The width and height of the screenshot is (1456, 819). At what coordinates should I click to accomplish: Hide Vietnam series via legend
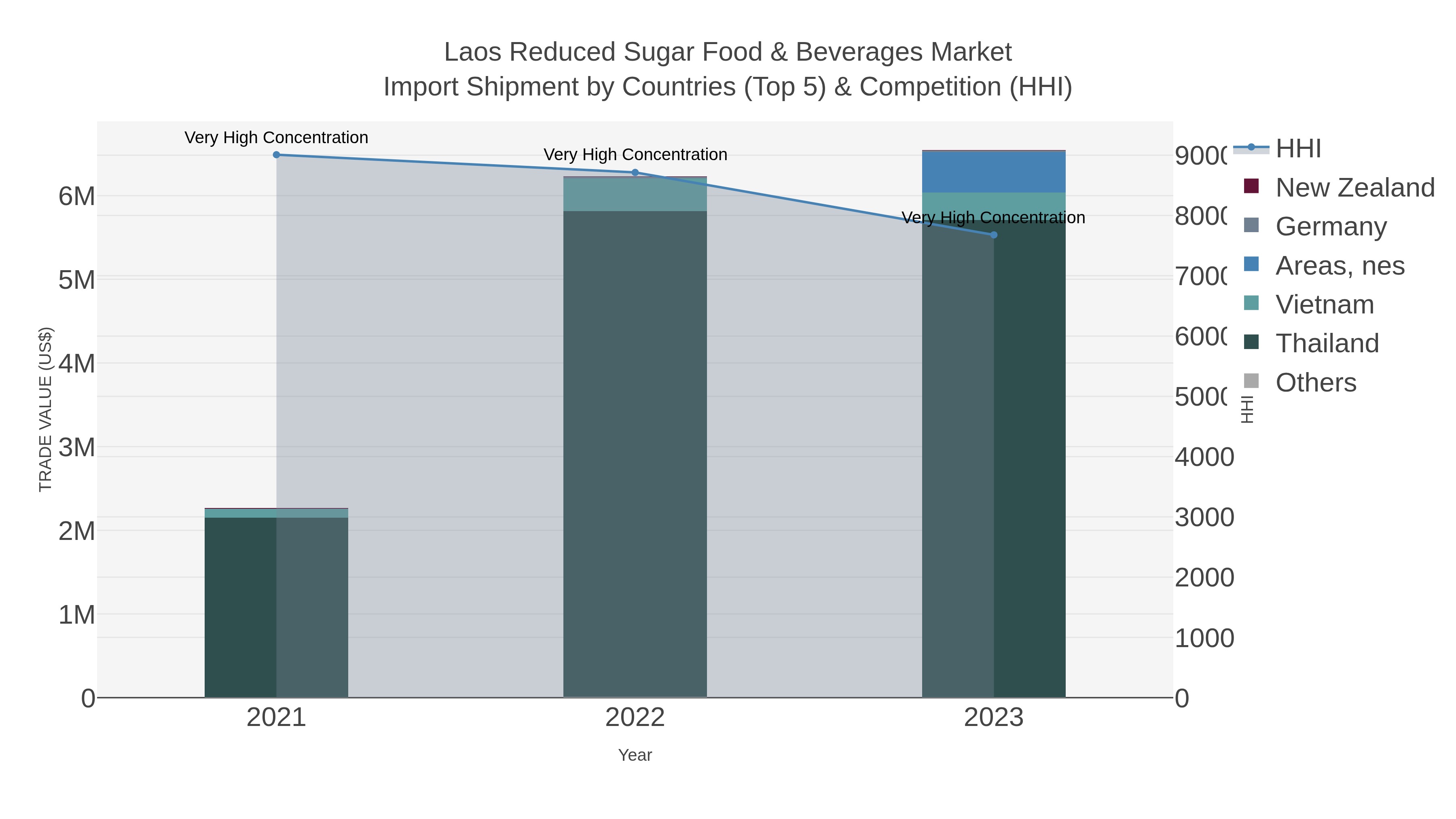(x=1308, y=304)
